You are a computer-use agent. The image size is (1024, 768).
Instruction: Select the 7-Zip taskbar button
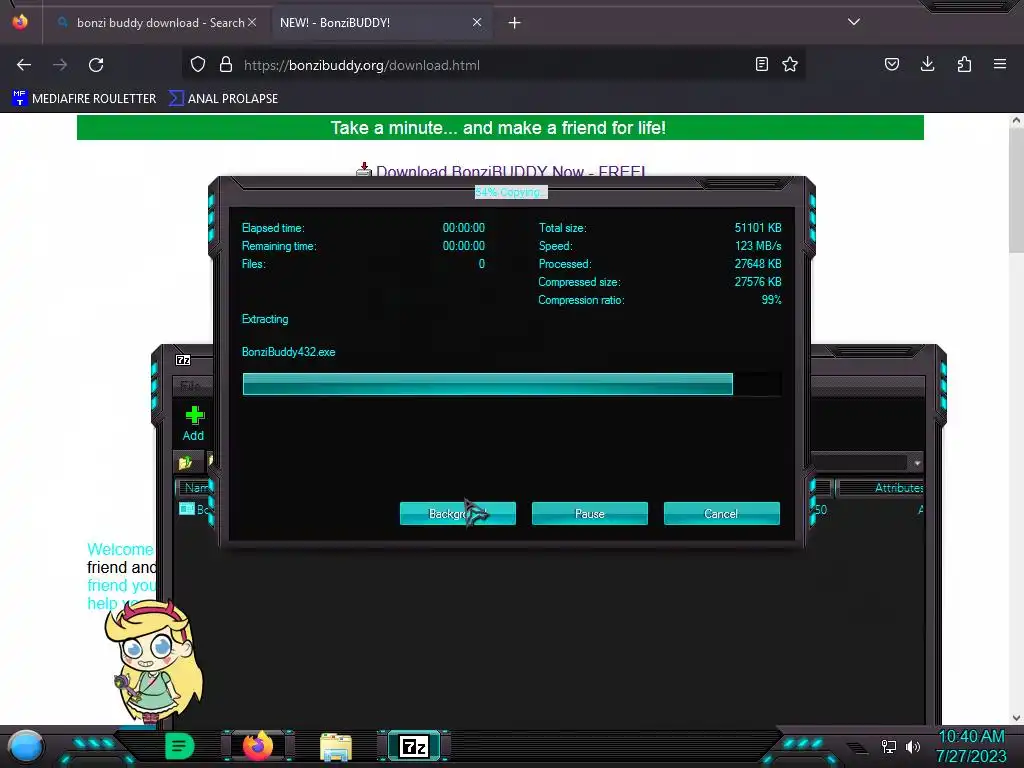coord(414,746)
